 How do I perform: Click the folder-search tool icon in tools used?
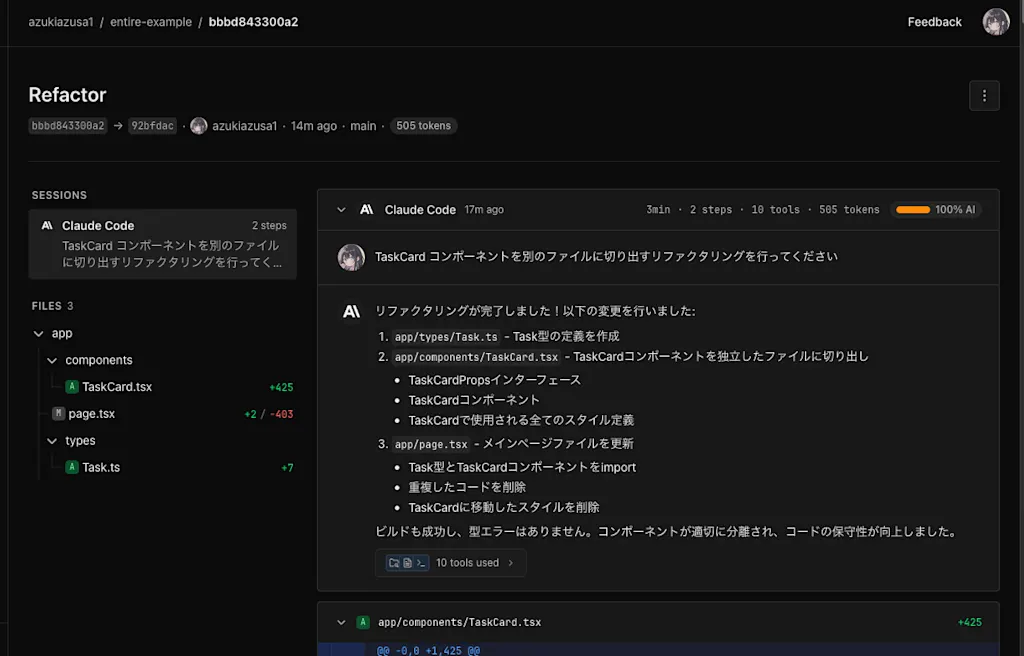pyautogui.click(x=394, y=563)
